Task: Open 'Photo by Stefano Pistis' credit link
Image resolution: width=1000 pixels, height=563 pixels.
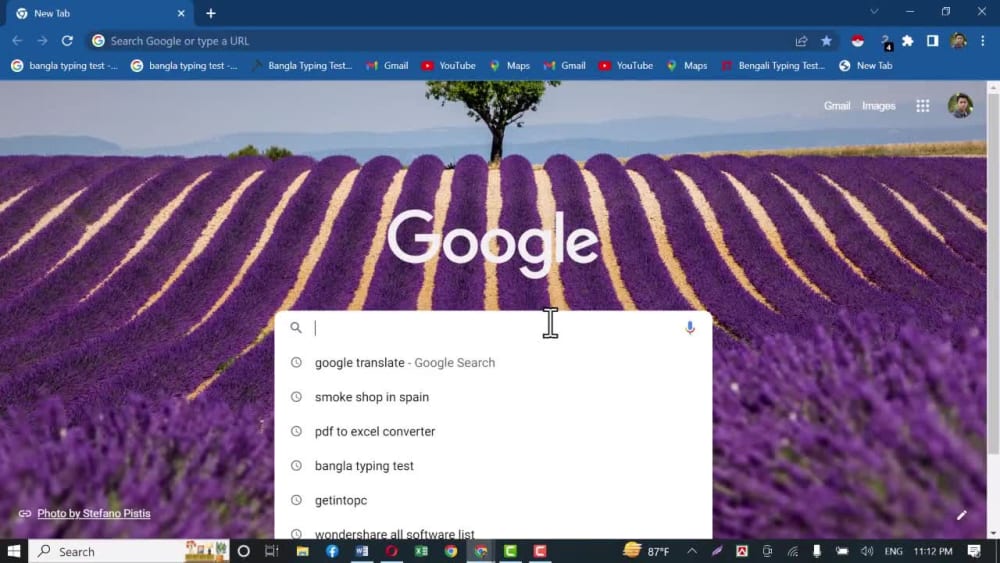Action: pyautogui.click(x=94, y=513)
